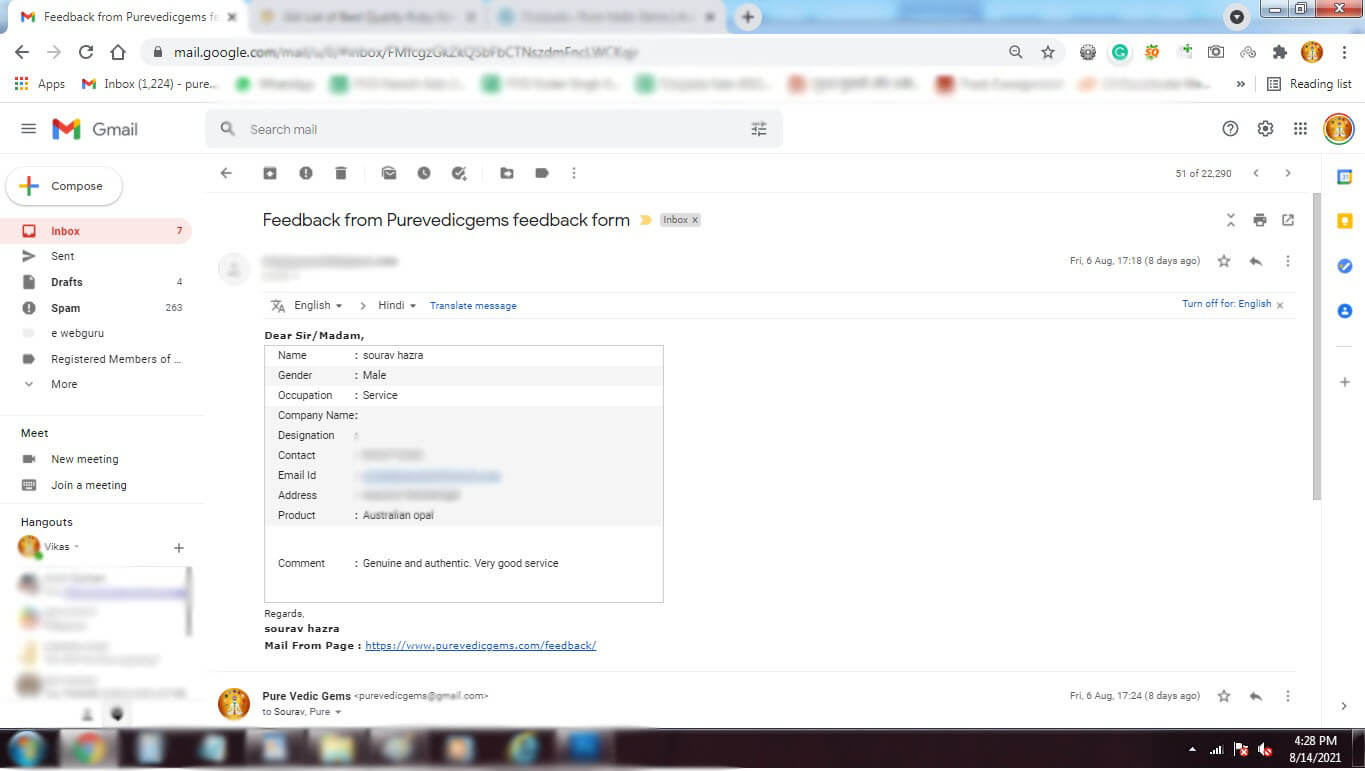
Task: Delete the email with the trash icon
Action: pyautogui.click(x=341, y=173)
